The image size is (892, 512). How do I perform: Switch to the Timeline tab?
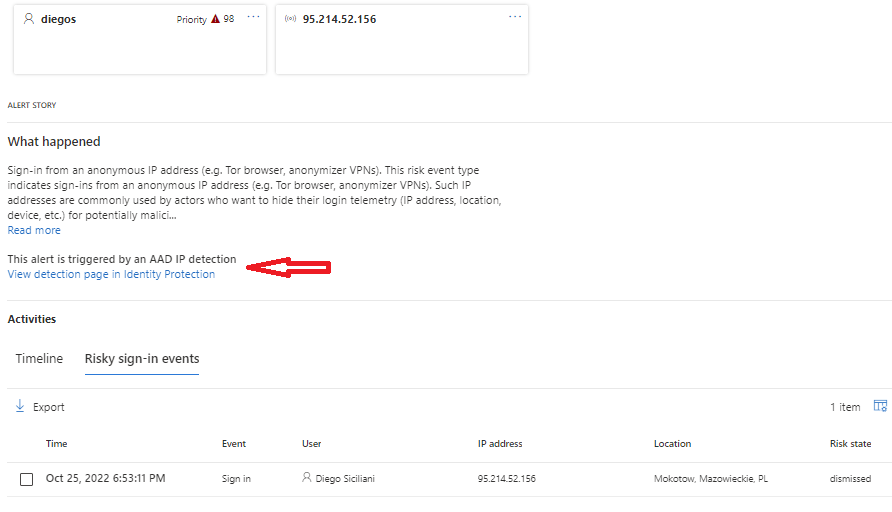(x=39, y=359)
